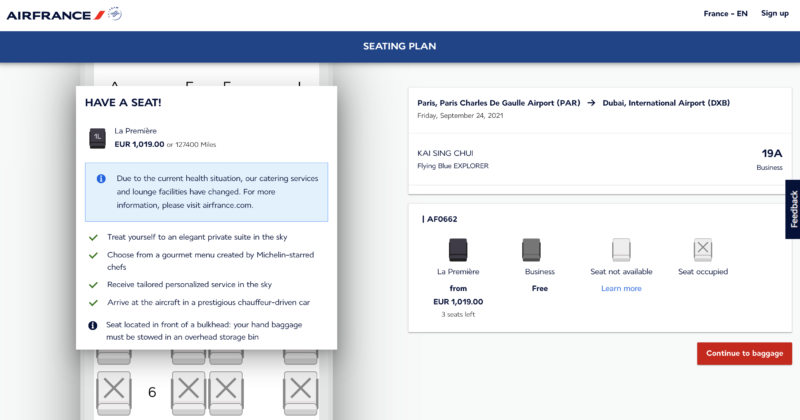
Task: Click the checkmark beside chauffeur-driven car benefit
Action: pyautogui.click(x=93, y=303)
